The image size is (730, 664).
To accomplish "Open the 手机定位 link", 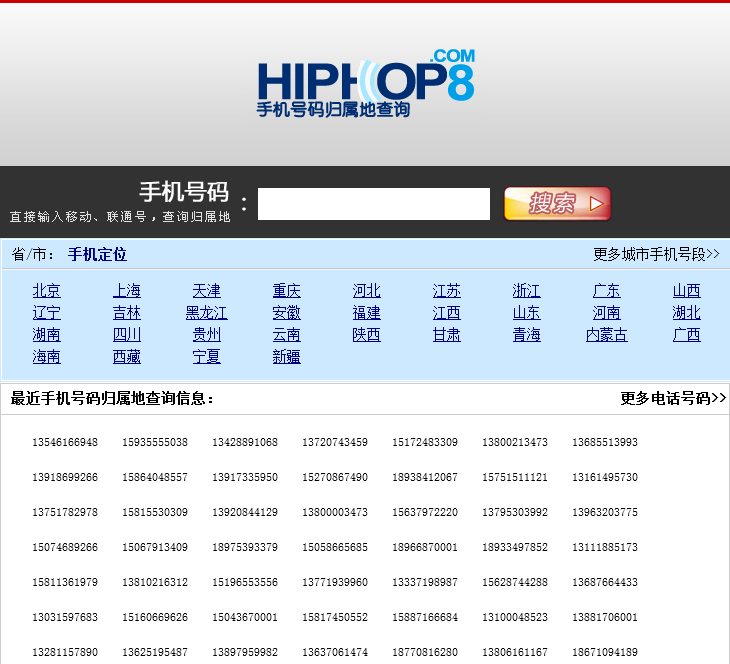I will coord(97,254).
